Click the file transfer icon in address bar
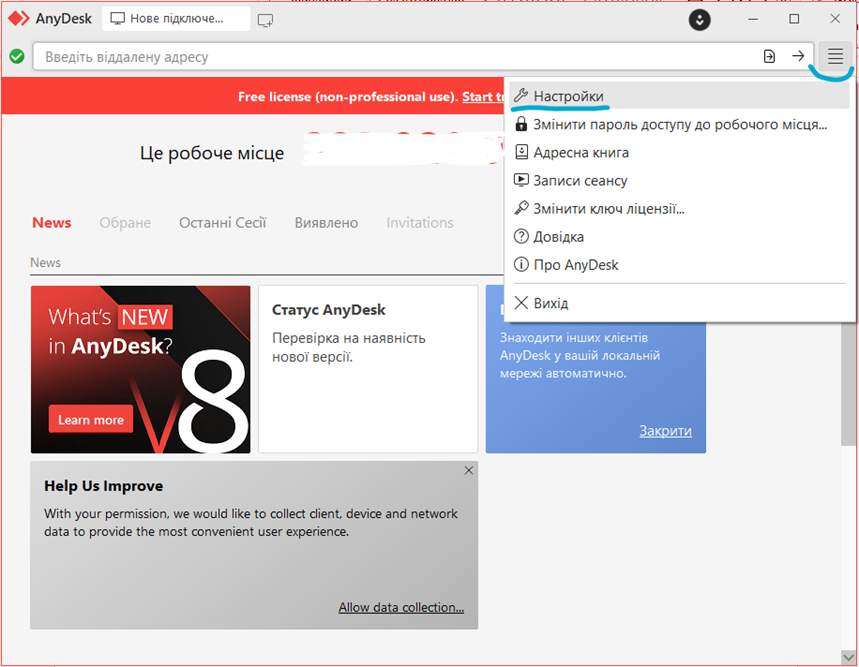This screenshot has width=859, height=667. [769, 57]
